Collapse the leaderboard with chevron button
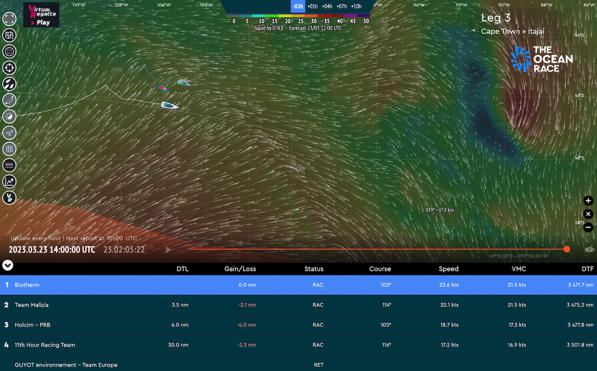This screenshot has width=597, height=371. tap(8, 265)
